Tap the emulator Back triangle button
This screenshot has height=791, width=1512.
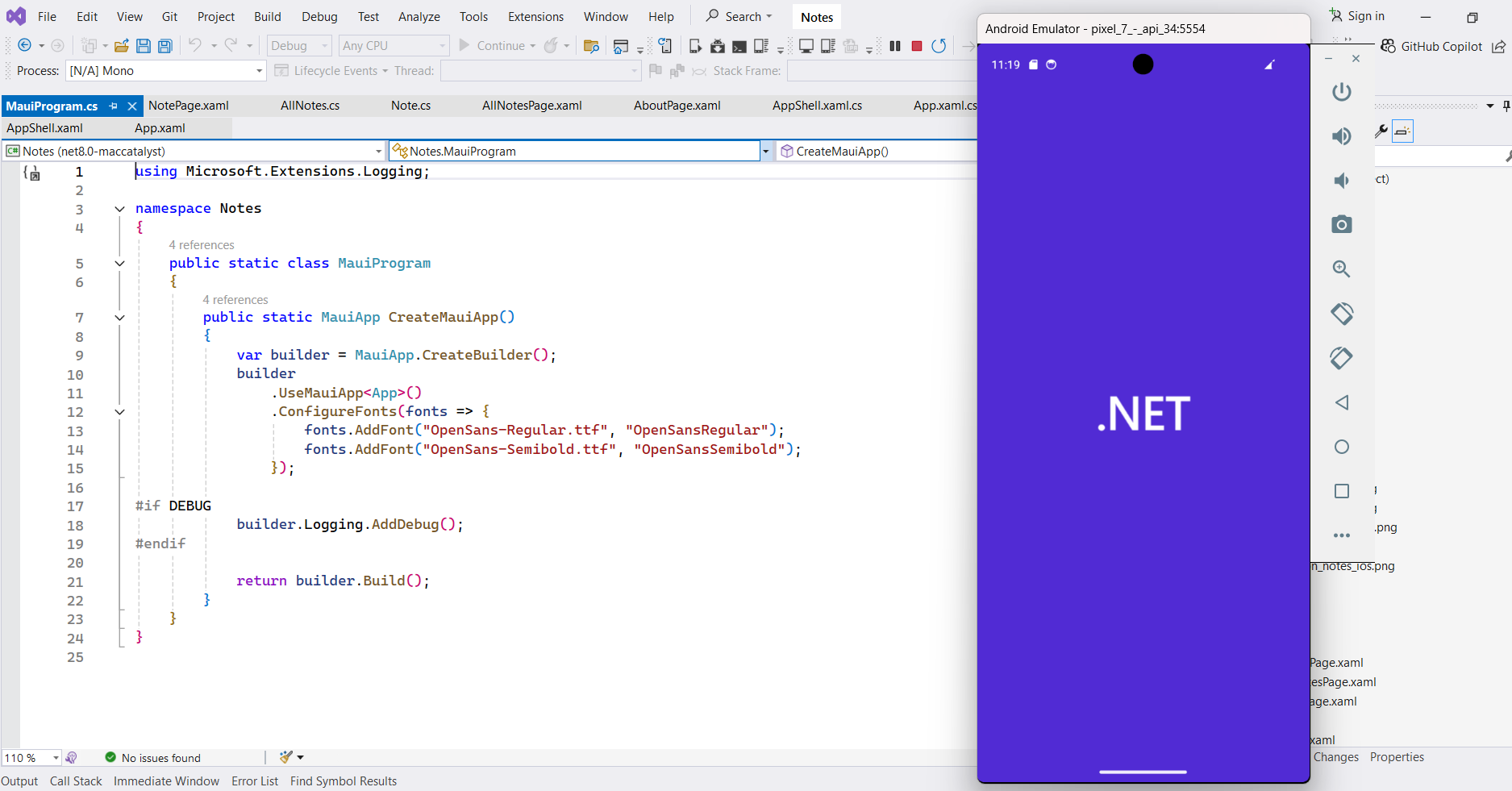[1342, 402]
